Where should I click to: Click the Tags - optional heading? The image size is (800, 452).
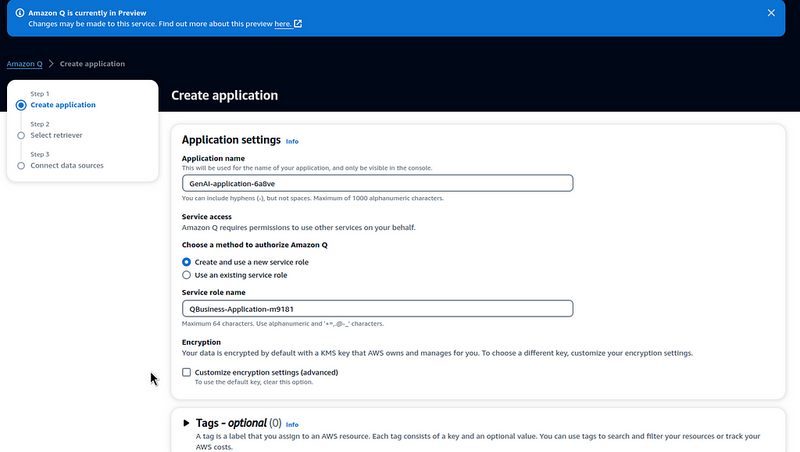[x=231, y=423]
